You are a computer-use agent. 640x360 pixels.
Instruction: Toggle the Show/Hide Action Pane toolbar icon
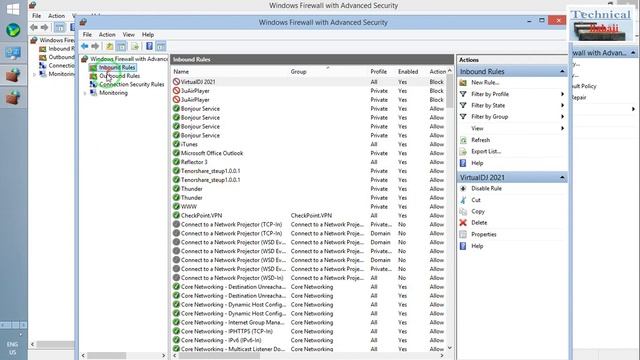click(161, 46)
